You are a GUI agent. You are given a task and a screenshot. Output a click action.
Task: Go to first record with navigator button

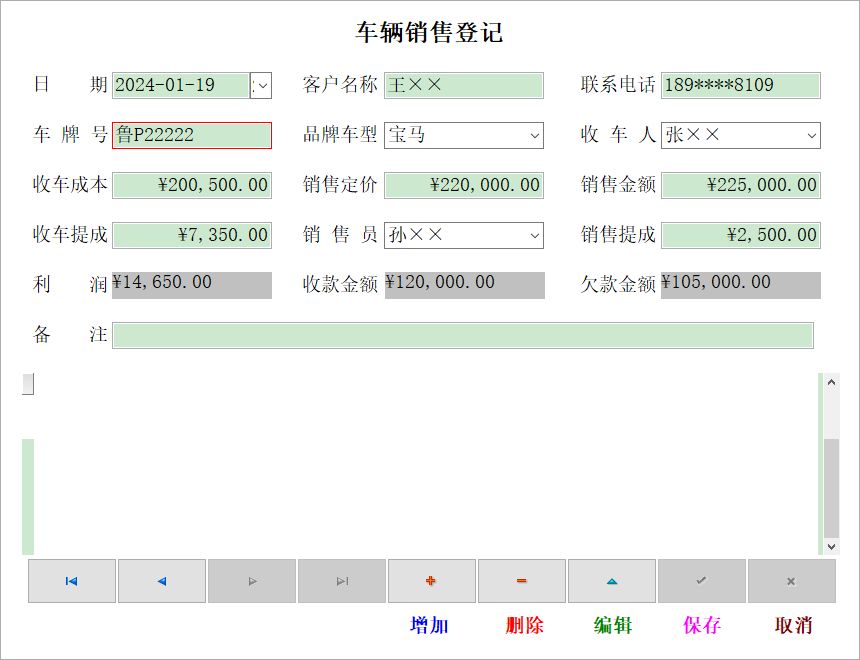[x=72, y=581]
